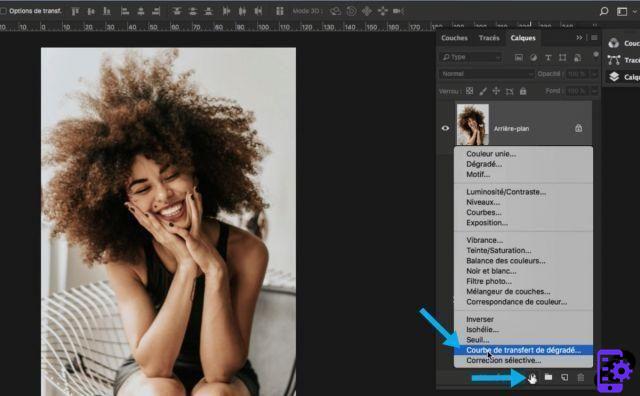Screen dimensions: 640x396
Task: Click the Opacité value field
Action: pyautogui.click(x=577, y=74)
